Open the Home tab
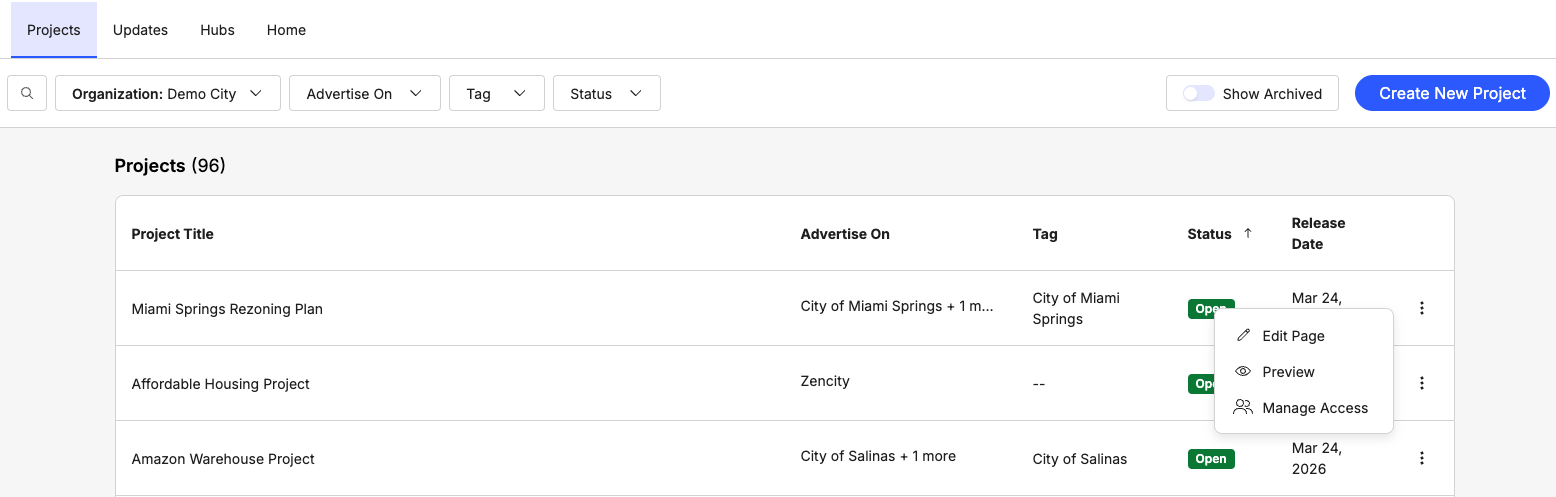Viewport: 1556px width, 497px height. tap(286, 30)
